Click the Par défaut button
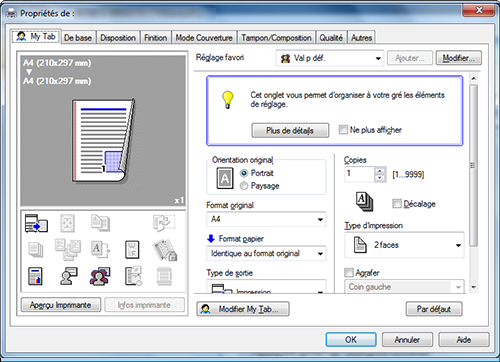Screen dimensions: 500x362 pos(434,309)
